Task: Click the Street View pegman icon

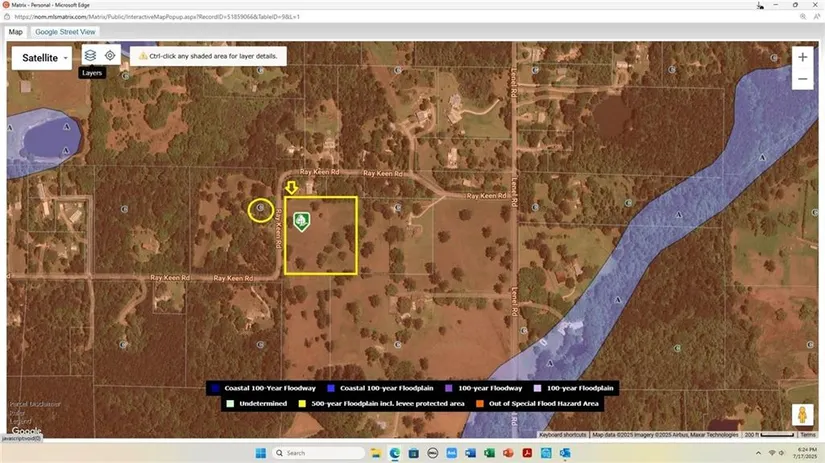Action: (801, 415)
